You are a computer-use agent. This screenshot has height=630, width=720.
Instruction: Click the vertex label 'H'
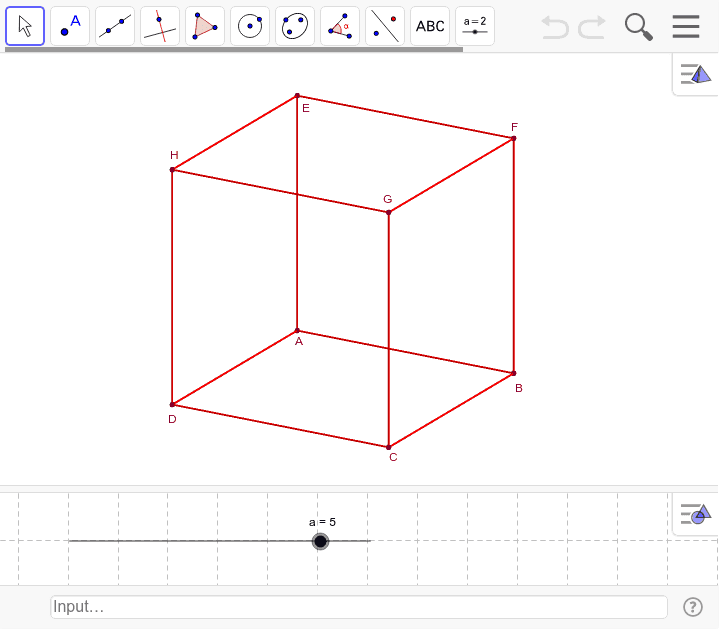(x=174, y=155)
